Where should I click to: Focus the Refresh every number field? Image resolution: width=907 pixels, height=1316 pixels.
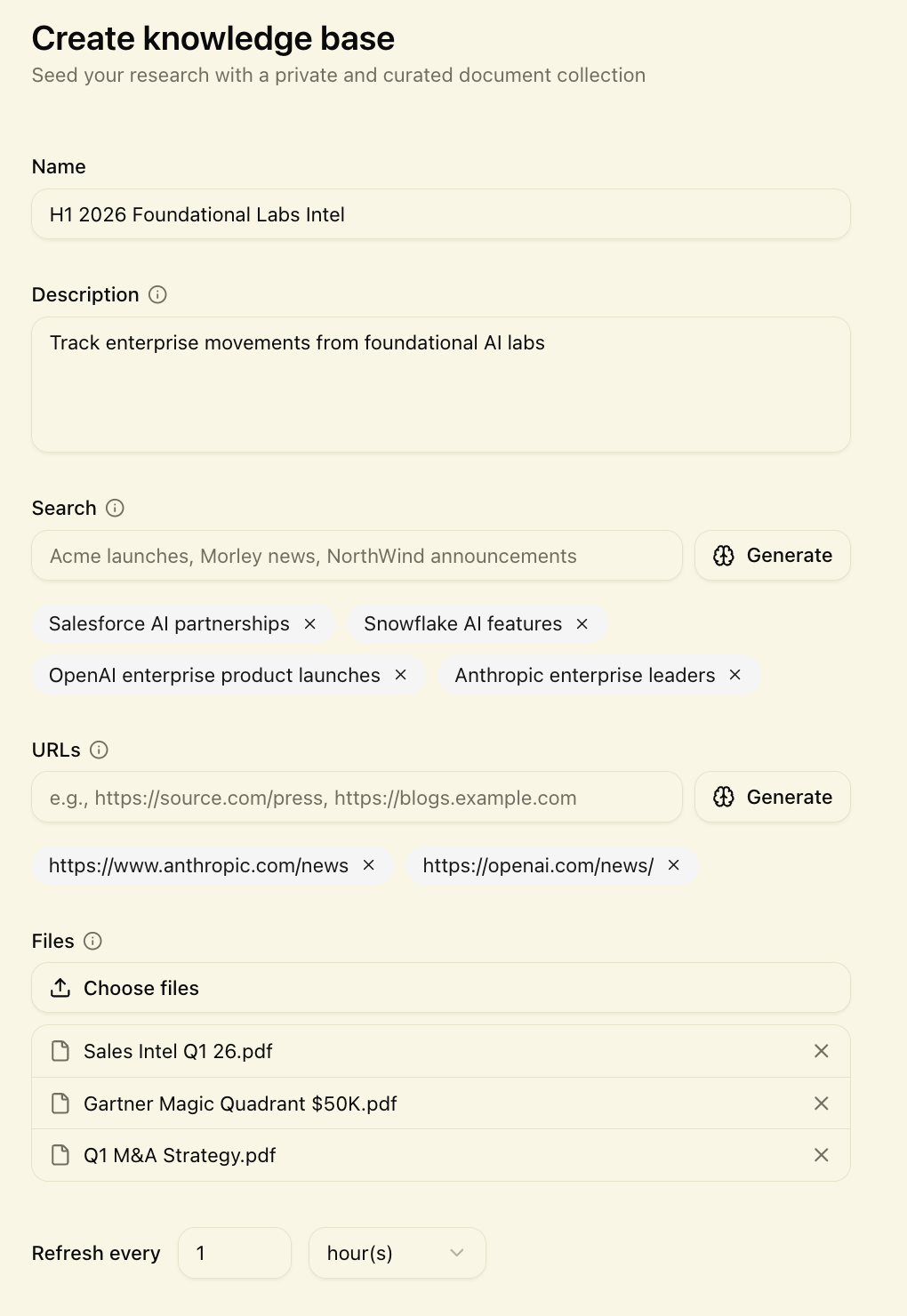(x=235, y=1253)
